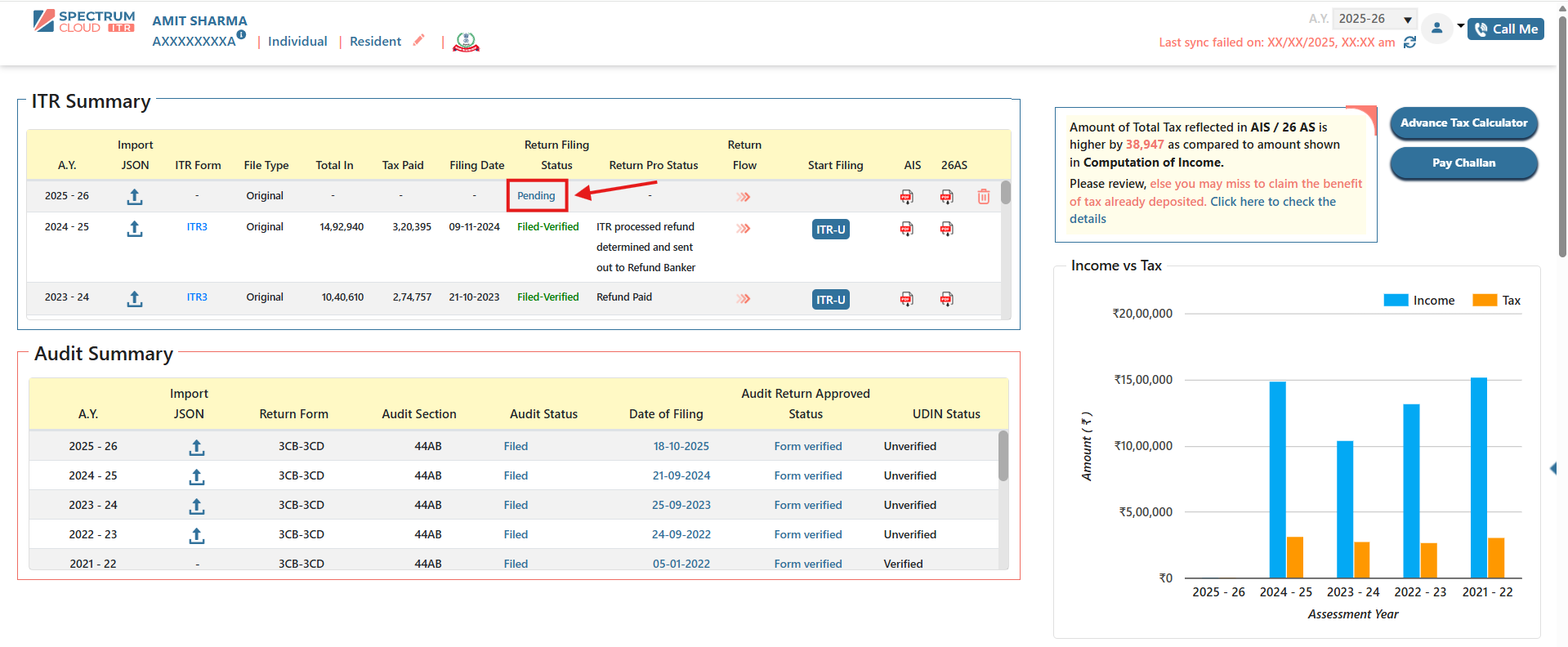This screenshot has width=1568, height=647.
Task: Click the sync refresh icon in header
Action: (x=1409, y=42)
